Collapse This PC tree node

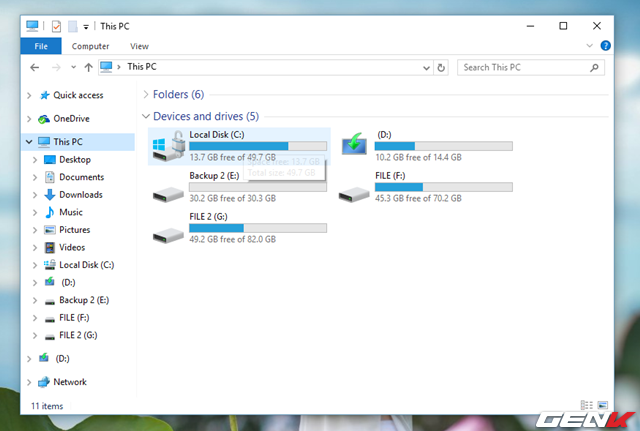[29, 142]
